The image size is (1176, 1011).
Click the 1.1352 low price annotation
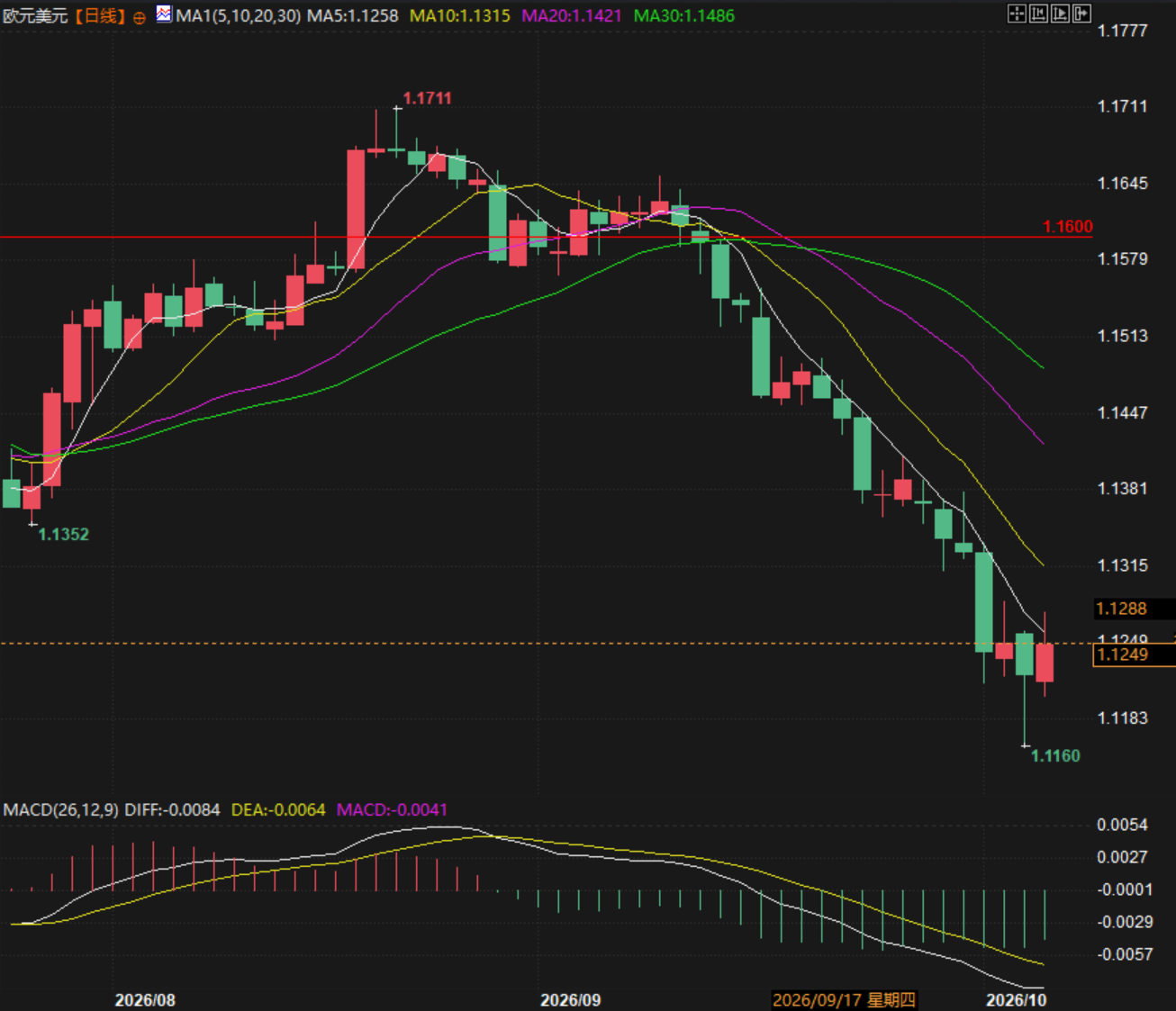point(63,534)
